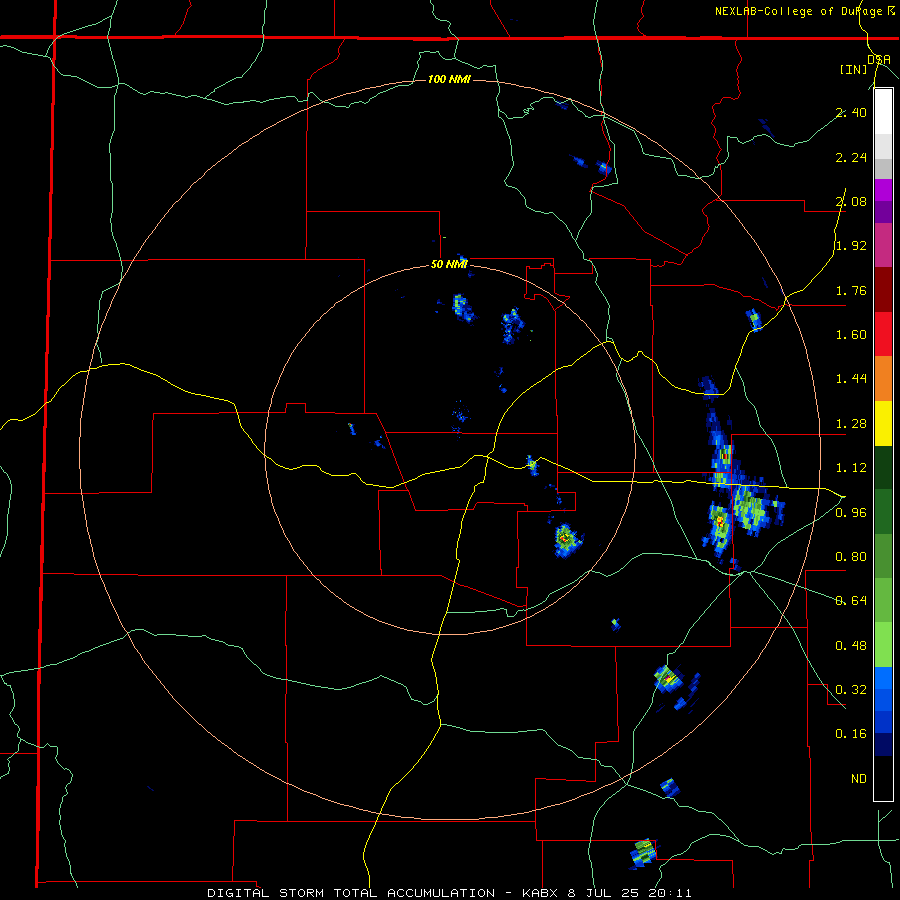Click the 2.08 legend value
Viewport: 900px width, 900px height.
pos(851,201)
